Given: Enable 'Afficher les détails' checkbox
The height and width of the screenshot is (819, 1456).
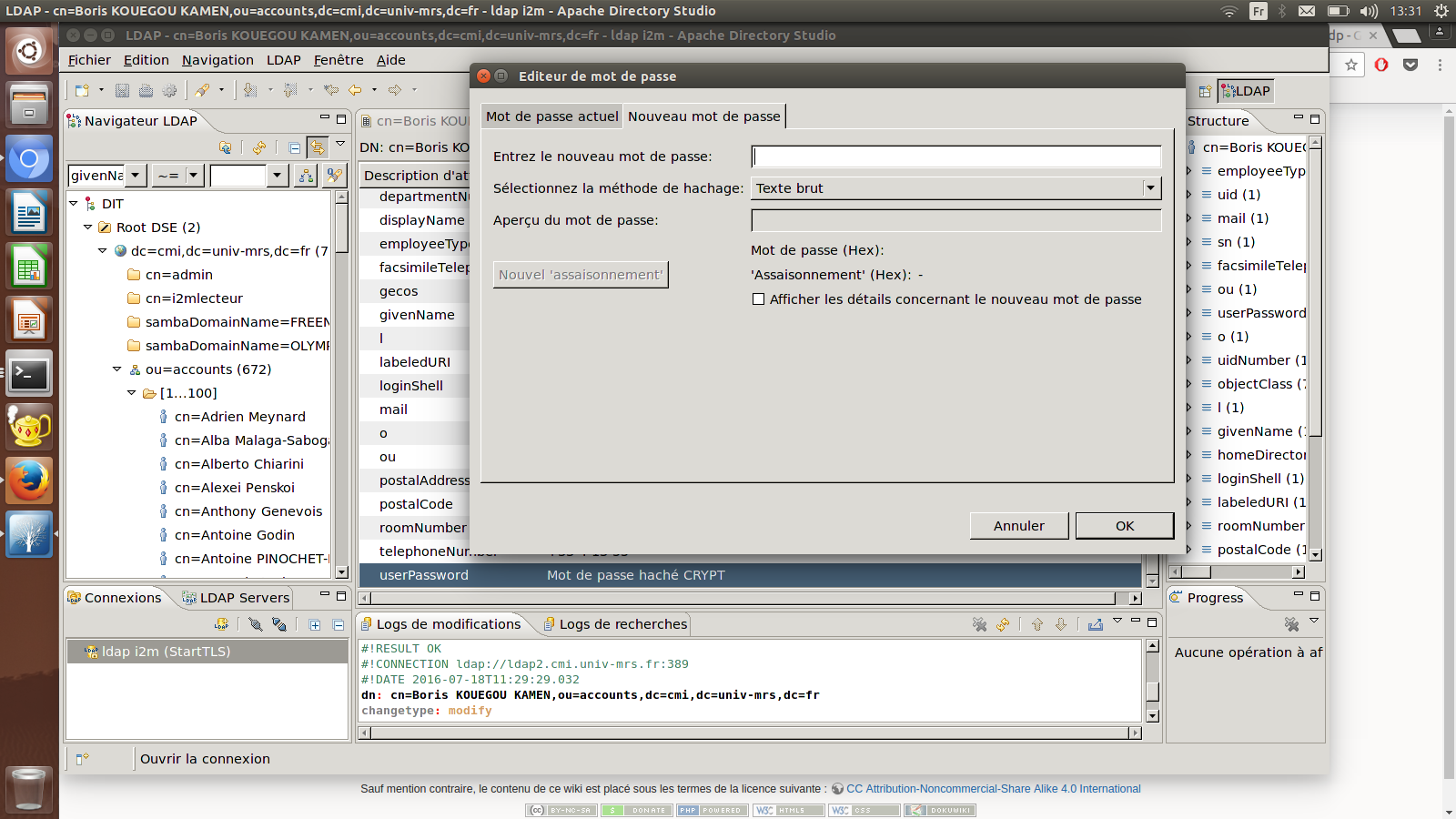Looking at the screenshot, I should [x=758, y=299].
